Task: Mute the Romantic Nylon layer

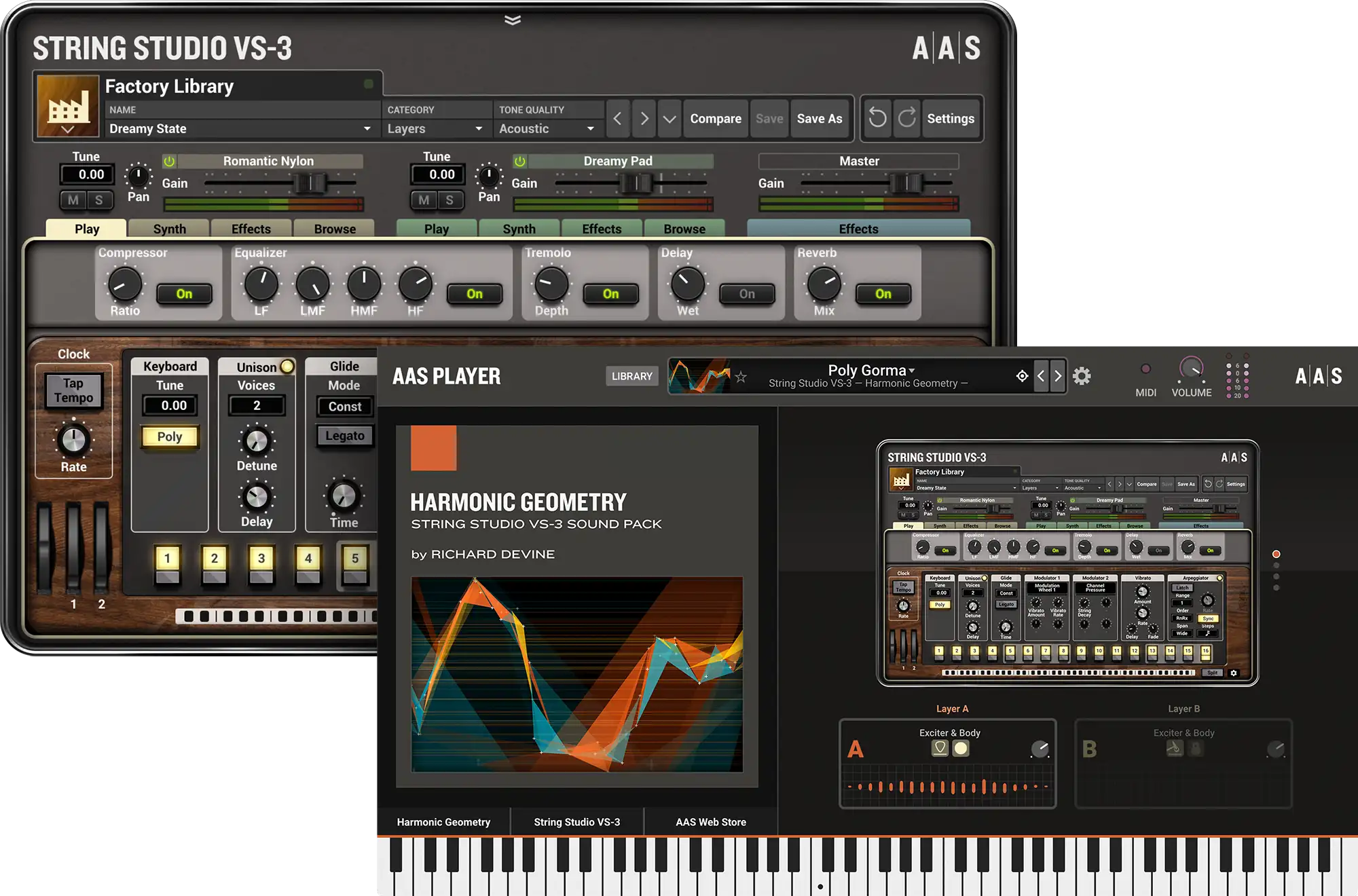Action: [73, 200]
